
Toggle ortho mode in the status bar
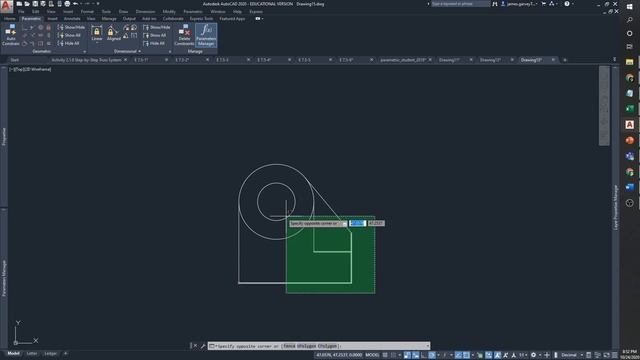coord(423,355)
